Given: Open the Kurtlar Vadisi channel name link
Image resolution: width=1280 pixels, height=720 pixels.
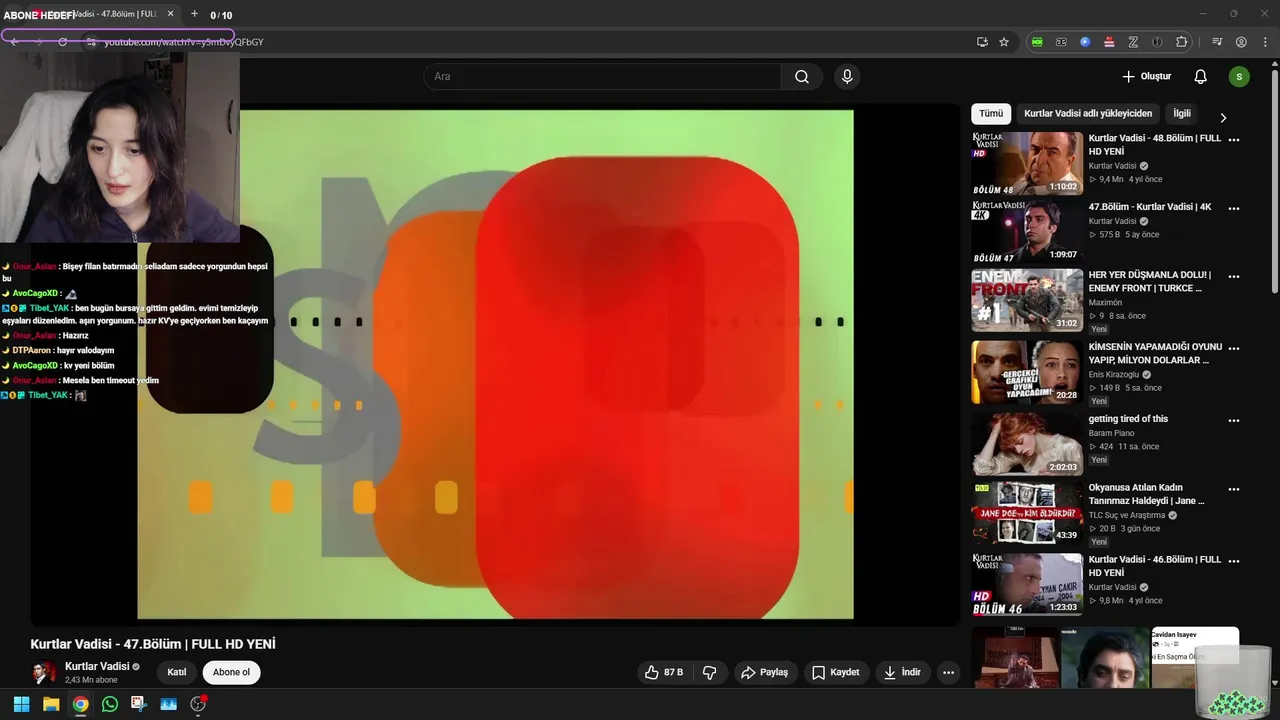Looking at the screenshot, I should tap(97, 666).
